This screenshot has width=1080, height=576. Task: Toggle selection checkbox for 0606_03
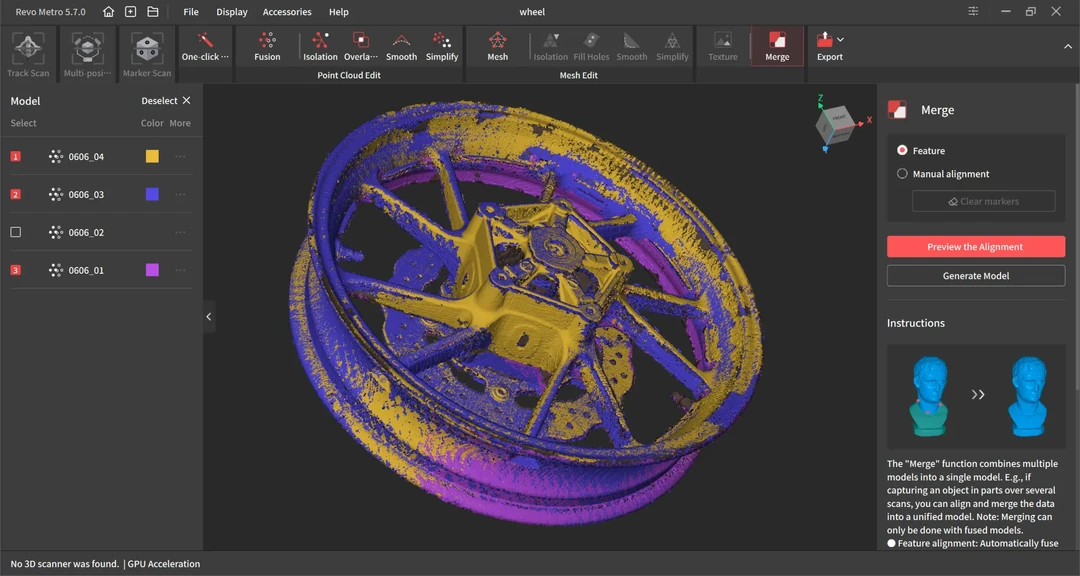[x=16, y=194]
